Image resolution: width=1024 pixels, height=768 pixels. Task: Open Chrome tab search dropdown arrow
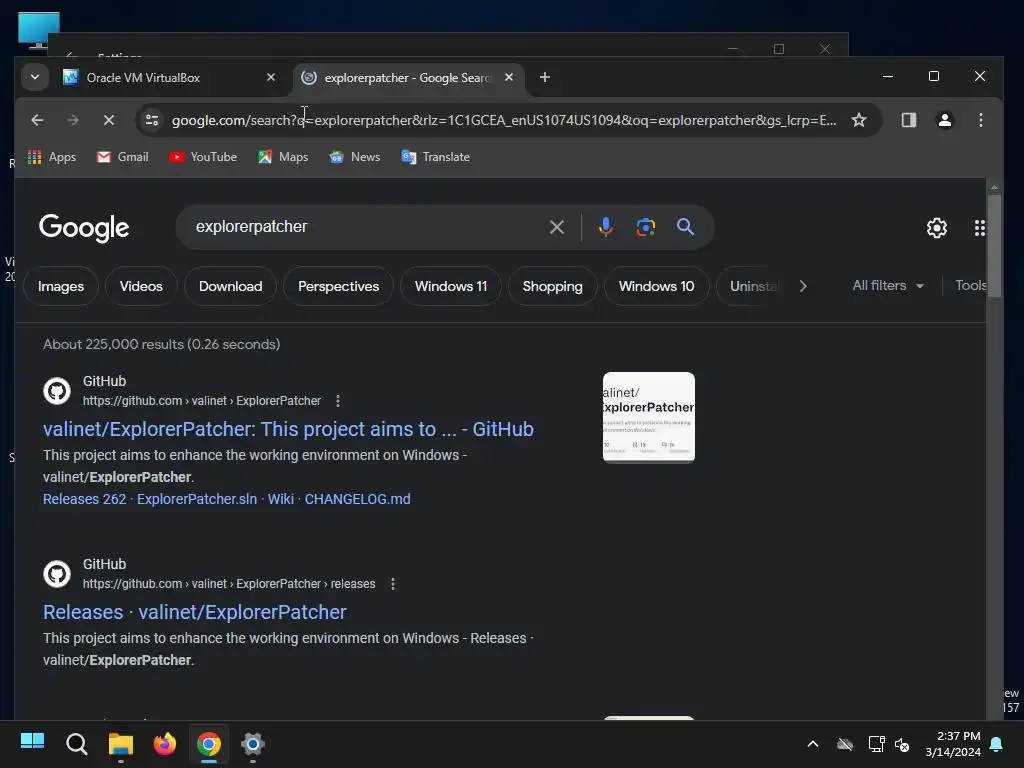(x=35, y=77)
